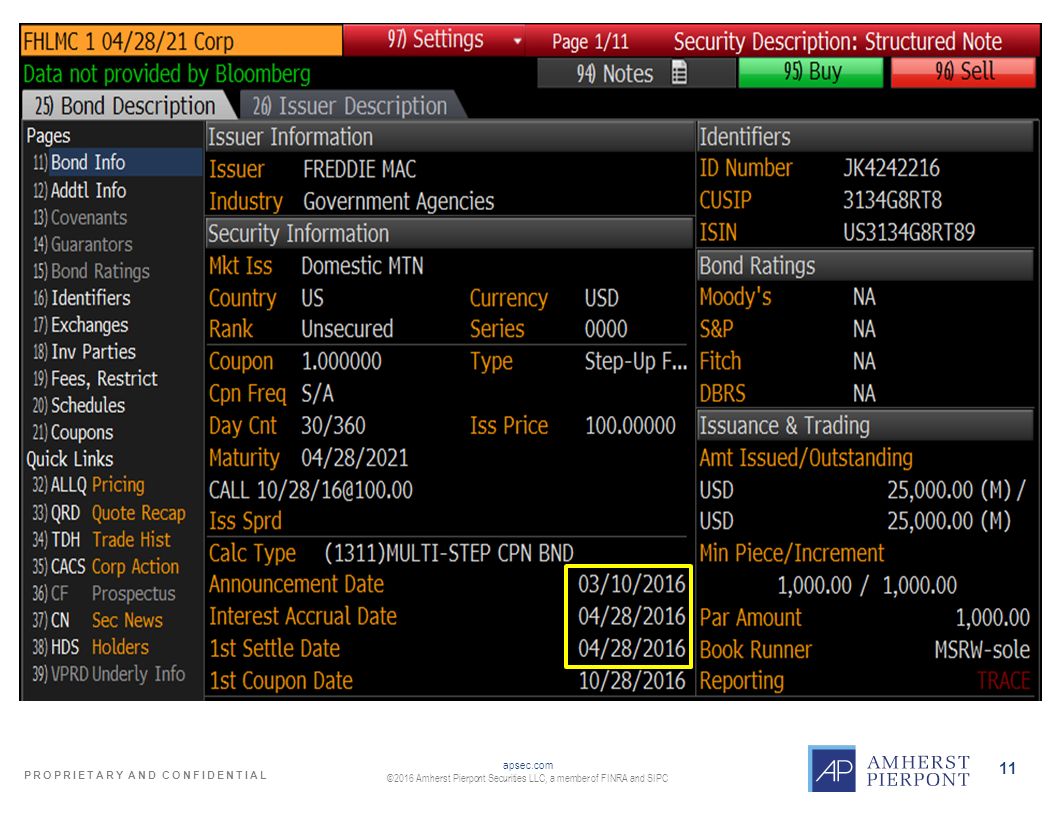Viewport: 1056px width, 816px height.
Task: Click the Currency value USD
Action: pyautogui.click(x=601, y=298)
